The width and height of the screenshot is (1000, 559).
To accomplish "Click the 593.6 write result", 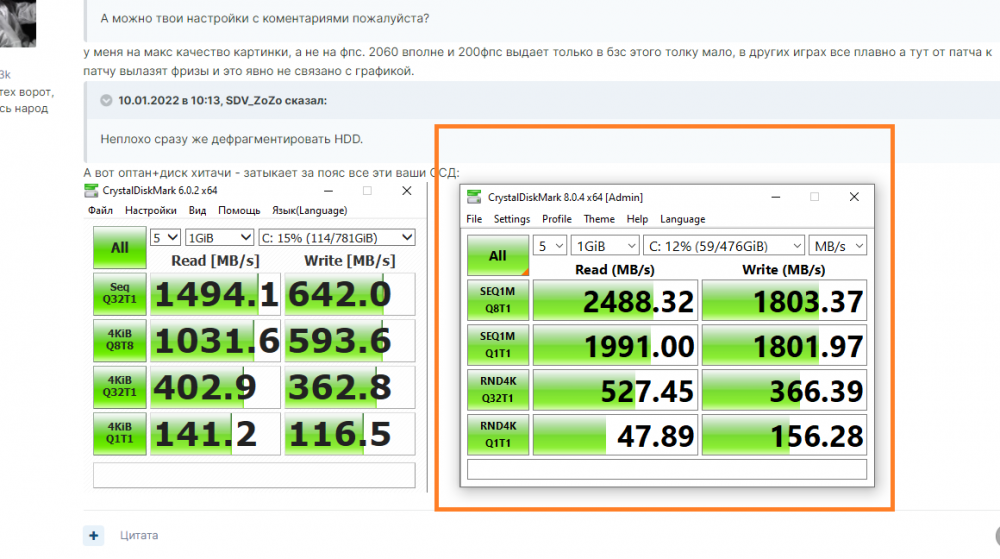I will coord(350,340).
